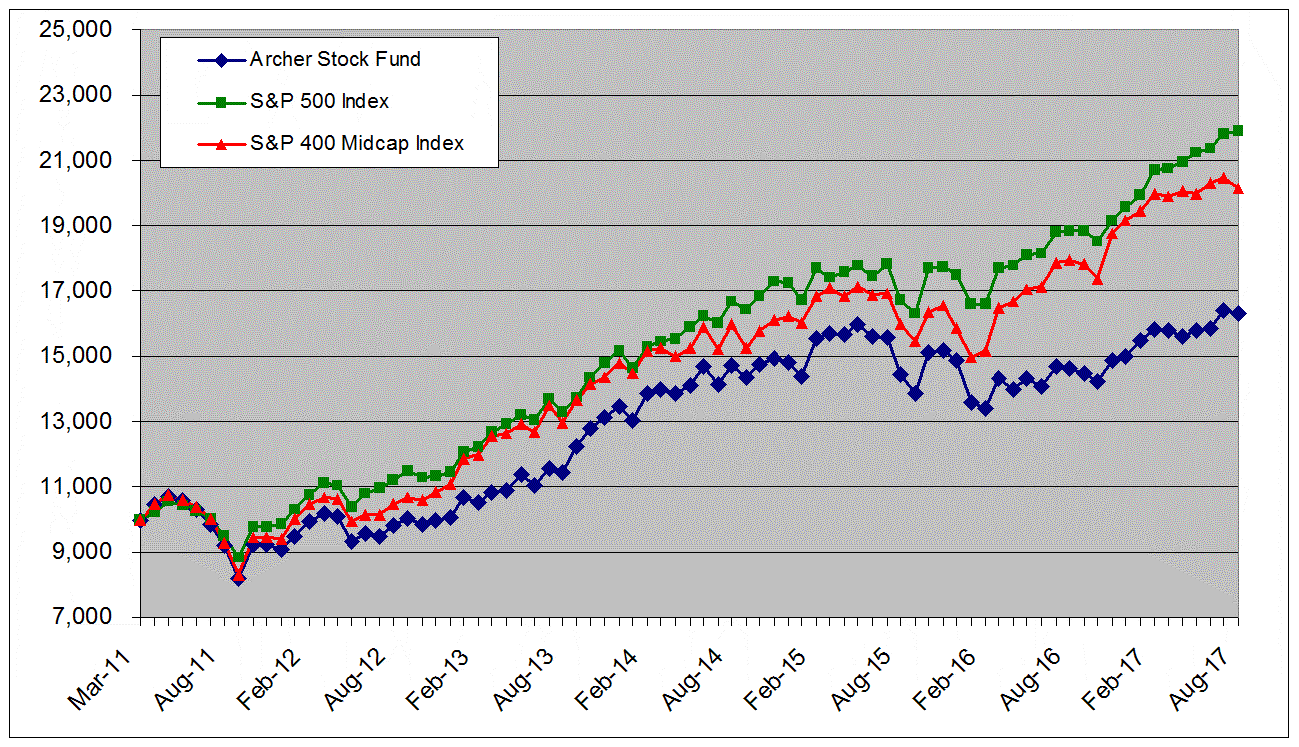The height and width of the screenshot is (747, 1299).
Task: Click the final S&P 500 green data point
Action: tap(1238, 130)
